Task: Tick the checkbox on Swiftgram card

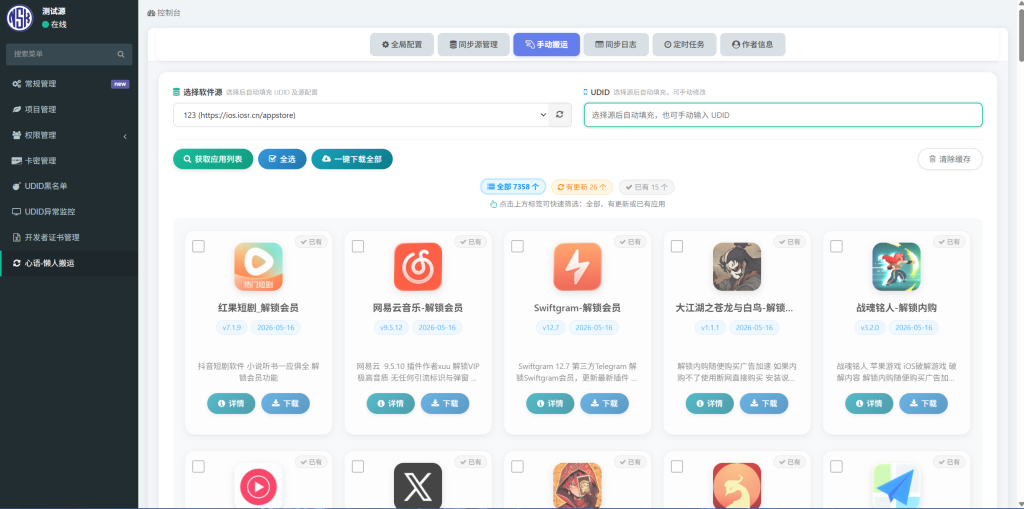Action: pyautogui.click(x=517, y=246)
